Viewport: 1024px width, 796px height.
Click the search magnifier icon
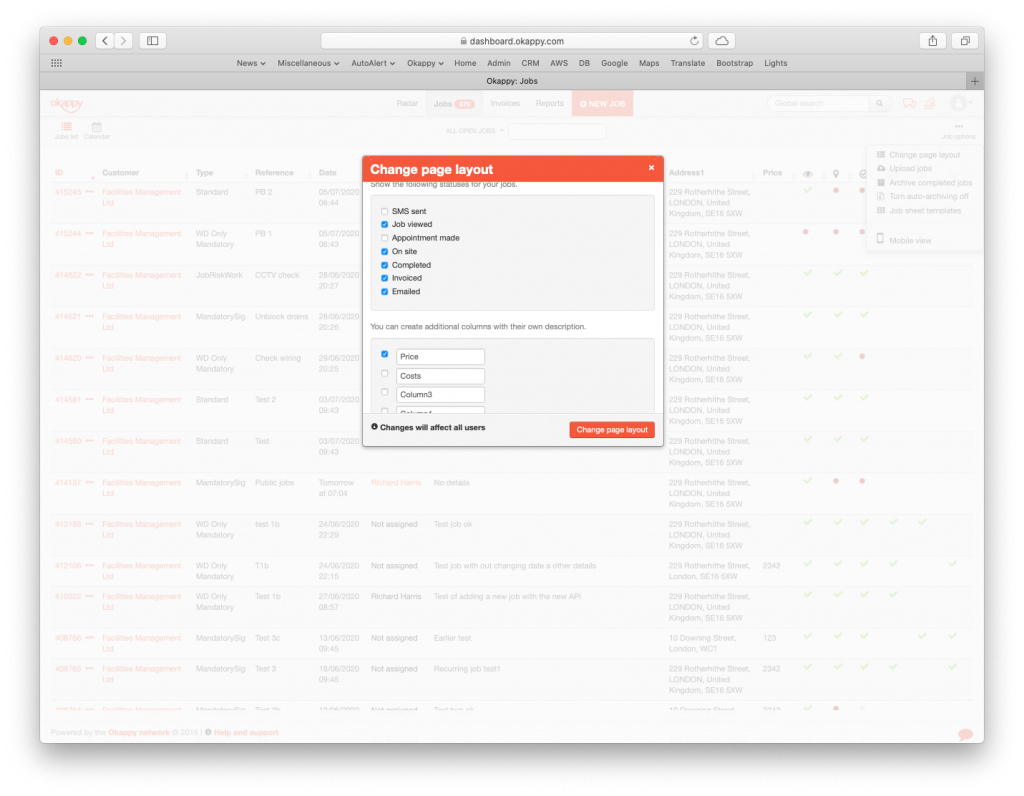880,103
